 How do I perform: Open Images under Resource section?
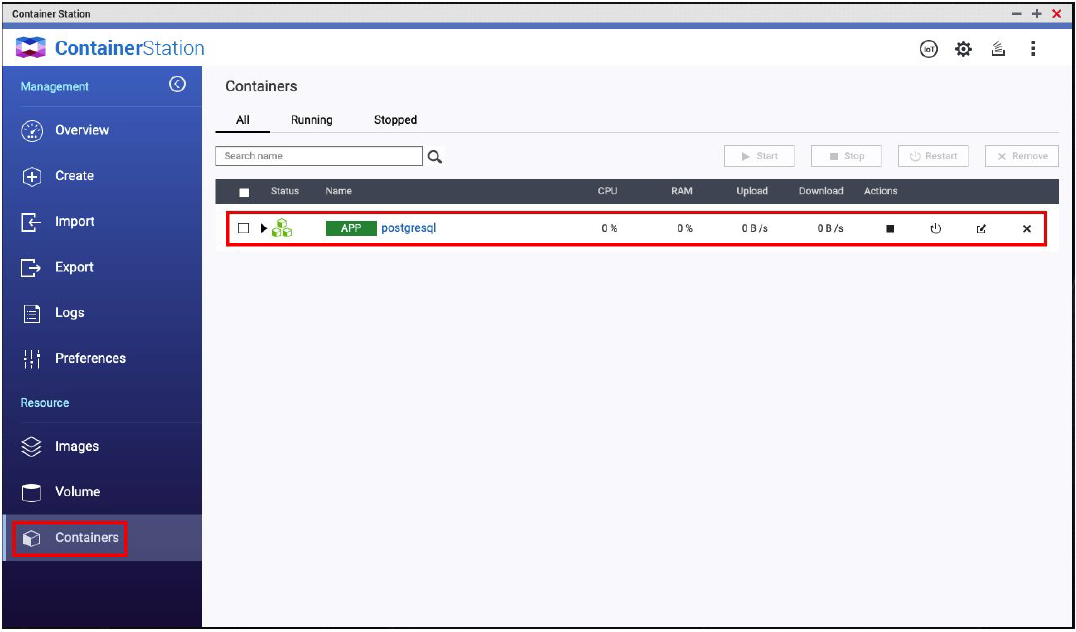point(76,446)
